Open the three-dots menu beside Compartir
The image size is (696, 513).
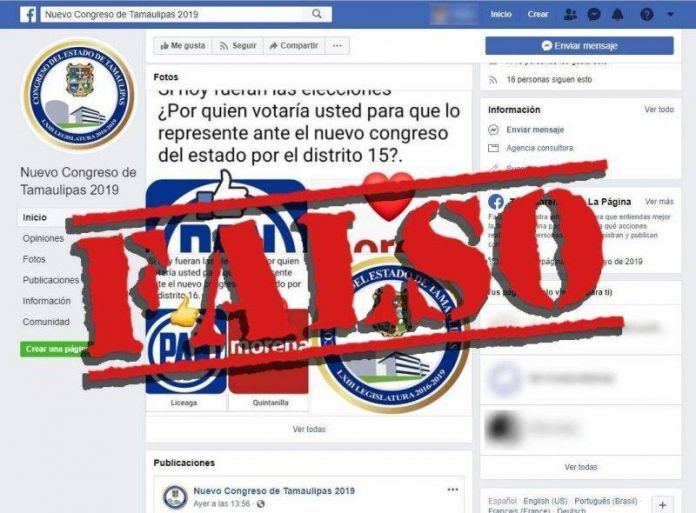tap(337, 46)
